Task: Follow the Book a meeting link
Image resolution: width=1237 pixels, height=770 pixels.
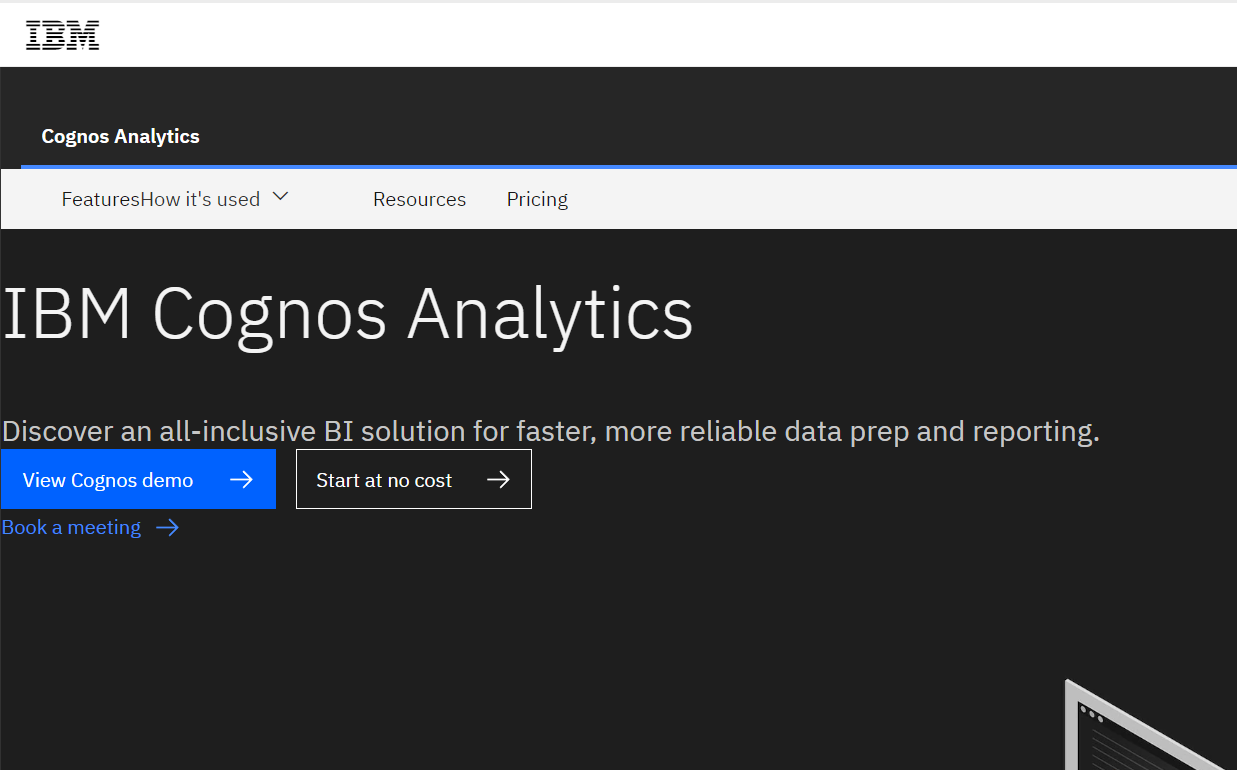Action: point(71,527)
